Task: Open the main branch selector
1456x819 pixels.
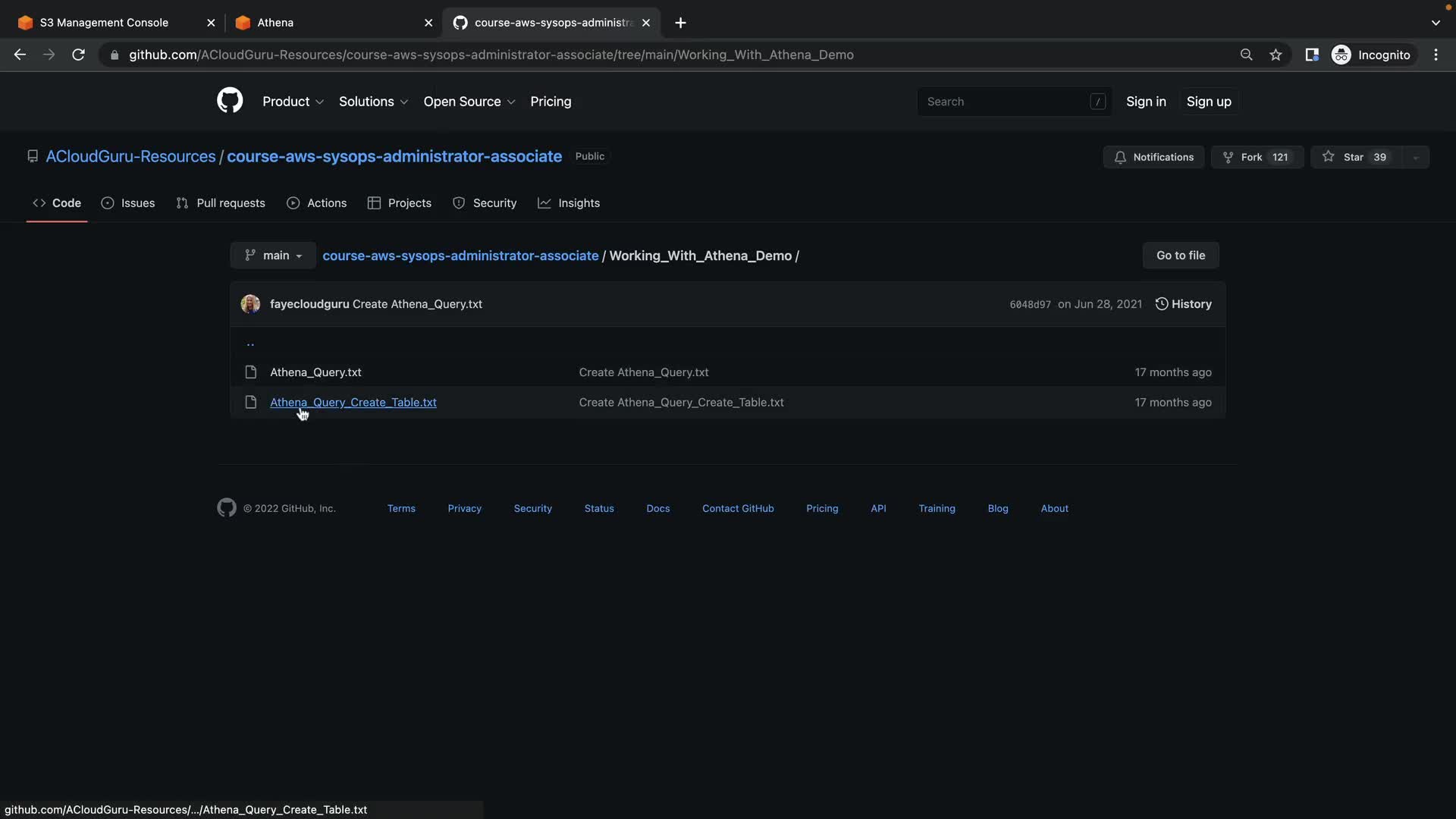Action: (x=273, y=256)
